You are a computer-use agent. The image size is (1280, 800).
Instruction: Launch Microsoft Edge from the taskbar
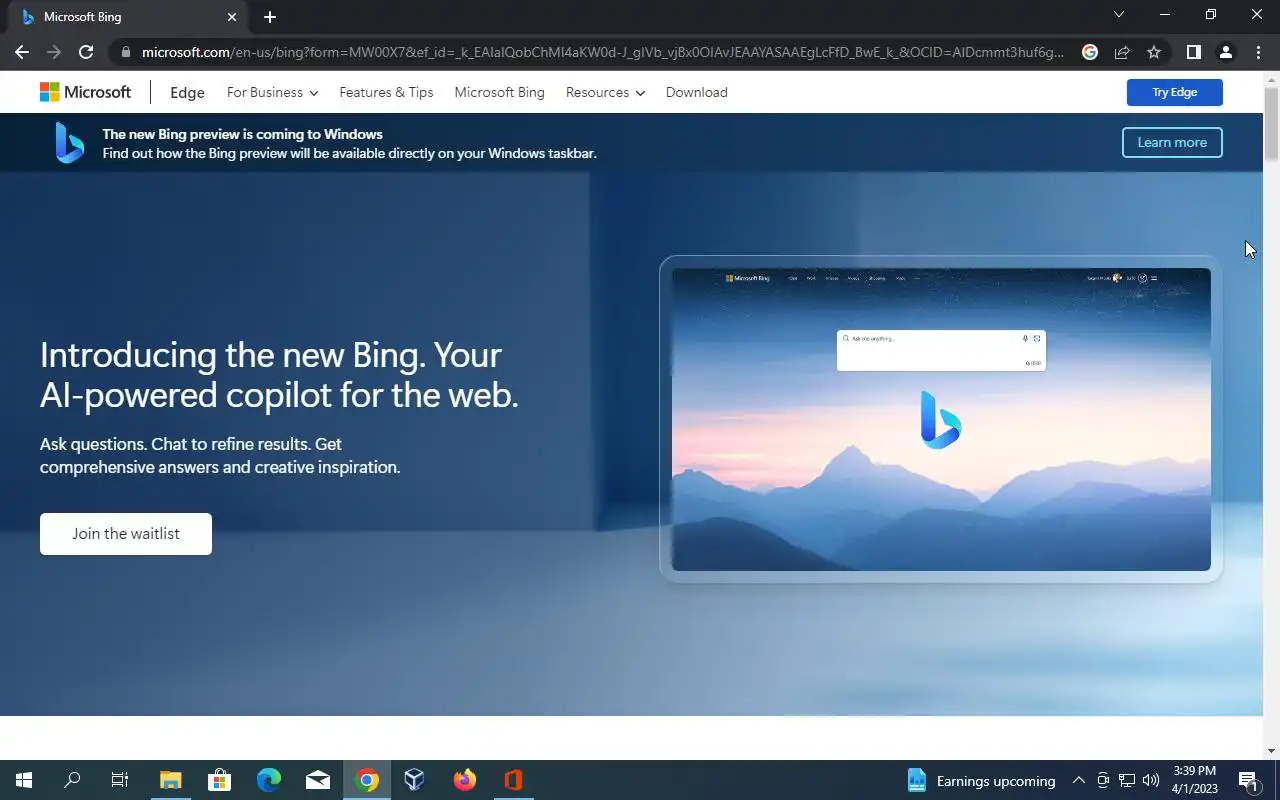pos(268,780)
